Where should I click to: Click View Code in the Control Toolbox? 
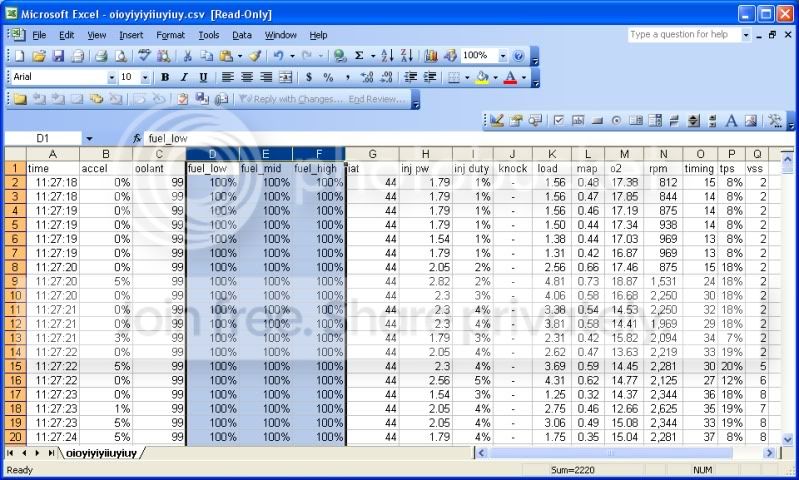pyautogui.click(x=535, y=121)
